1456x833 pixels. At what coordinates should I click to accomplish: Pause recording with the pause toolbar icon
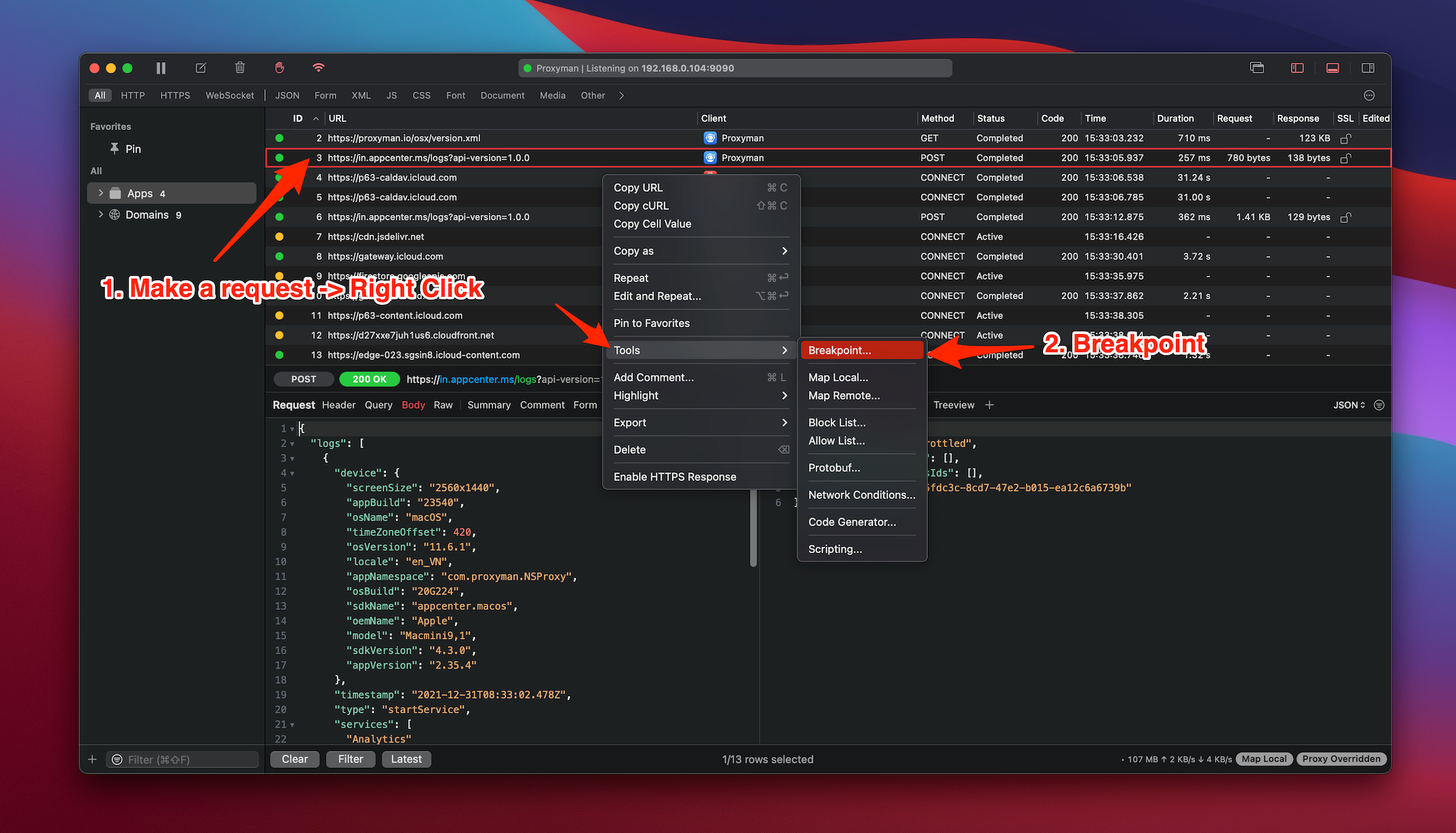click(161, 68)
